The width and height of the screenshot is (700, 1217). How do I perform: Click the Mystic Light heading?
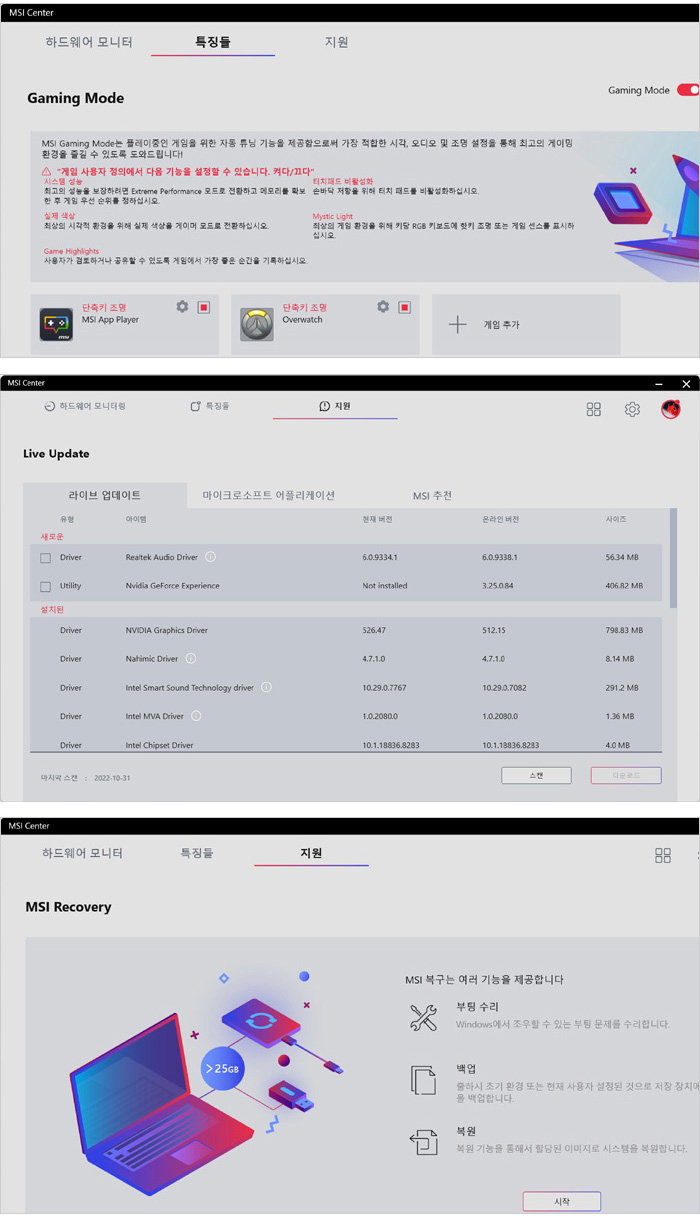point(332,216)
